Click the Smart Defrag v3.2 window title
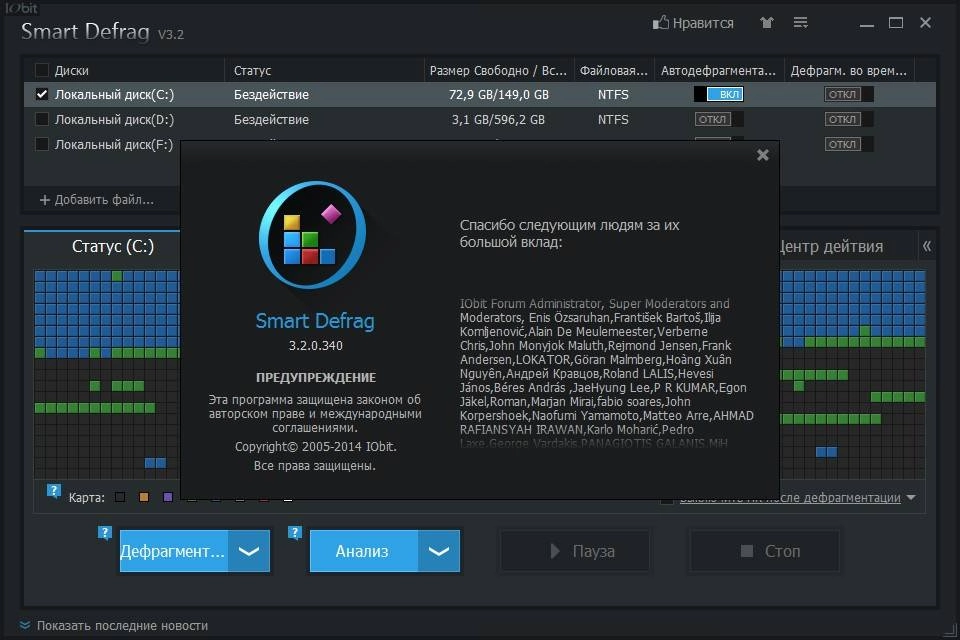The height and width of the screenshot is (640, 960). coord(102,31)
